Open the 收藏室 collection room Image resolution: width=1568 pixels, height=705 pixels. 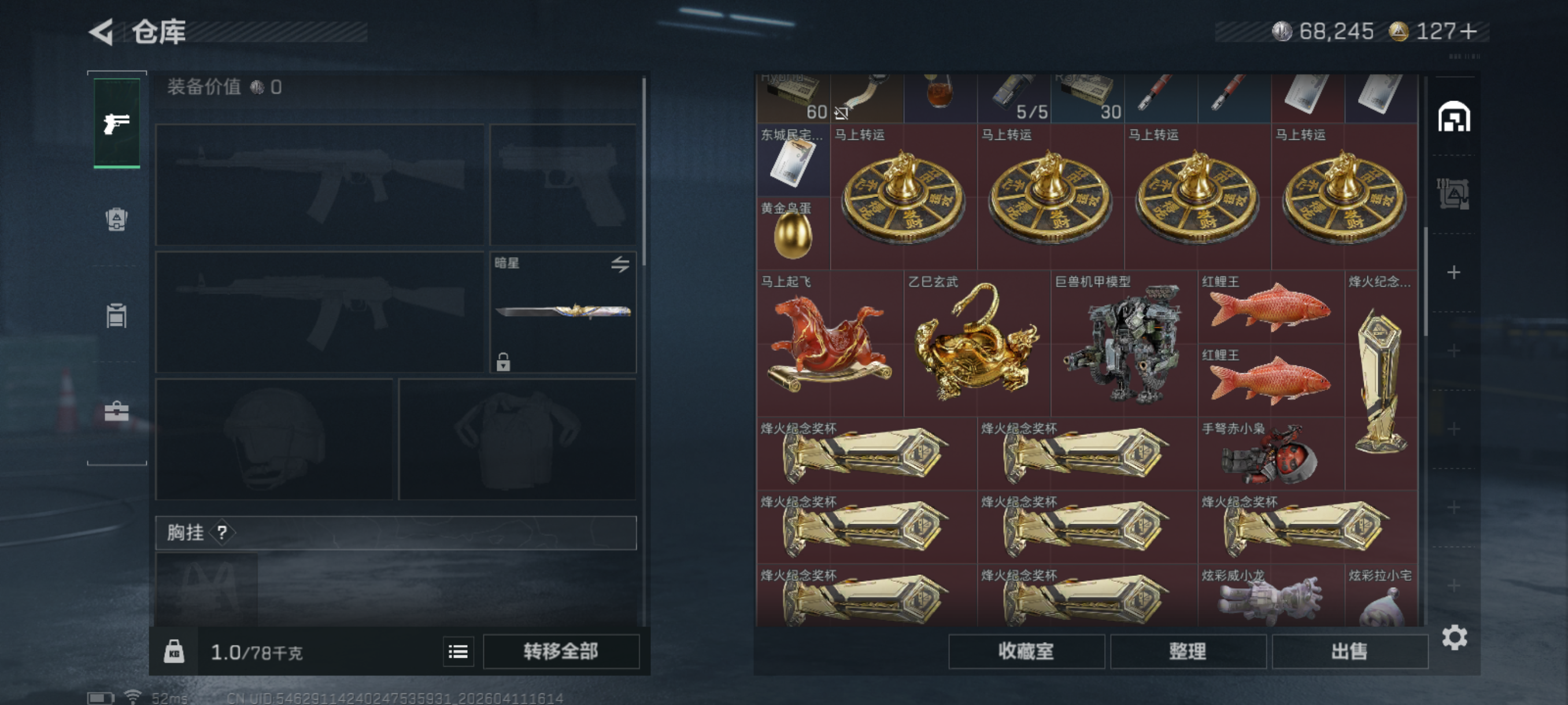1026,651
